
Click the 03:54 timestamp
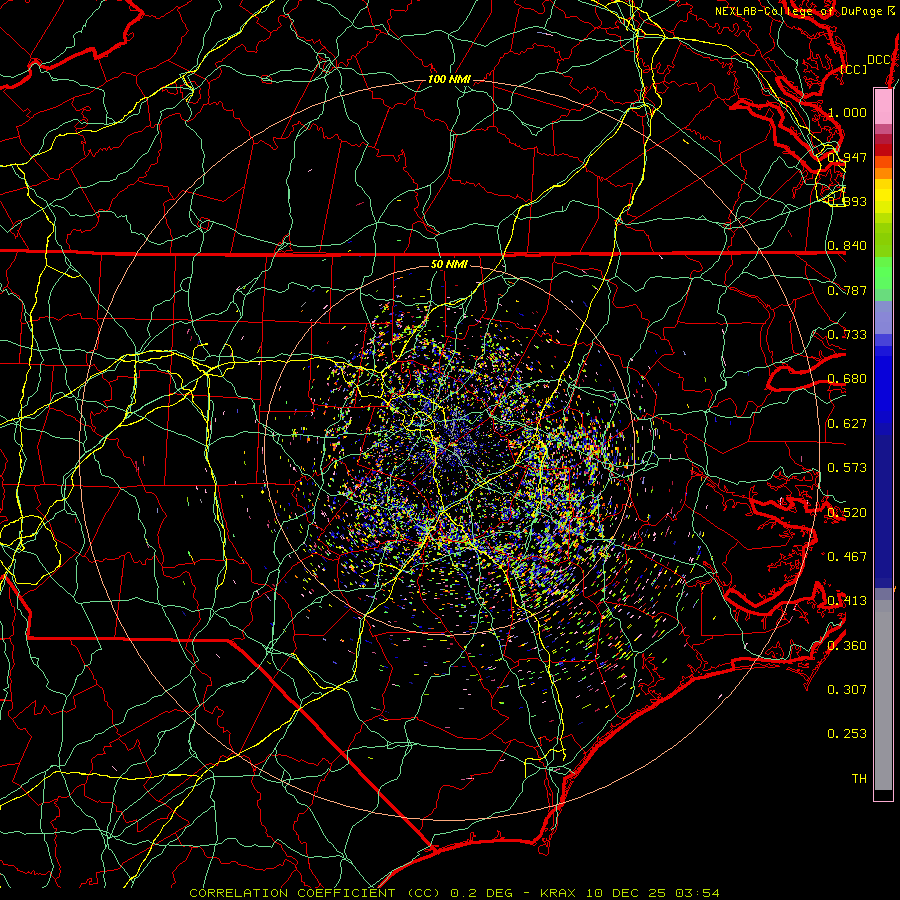point(697,893)
